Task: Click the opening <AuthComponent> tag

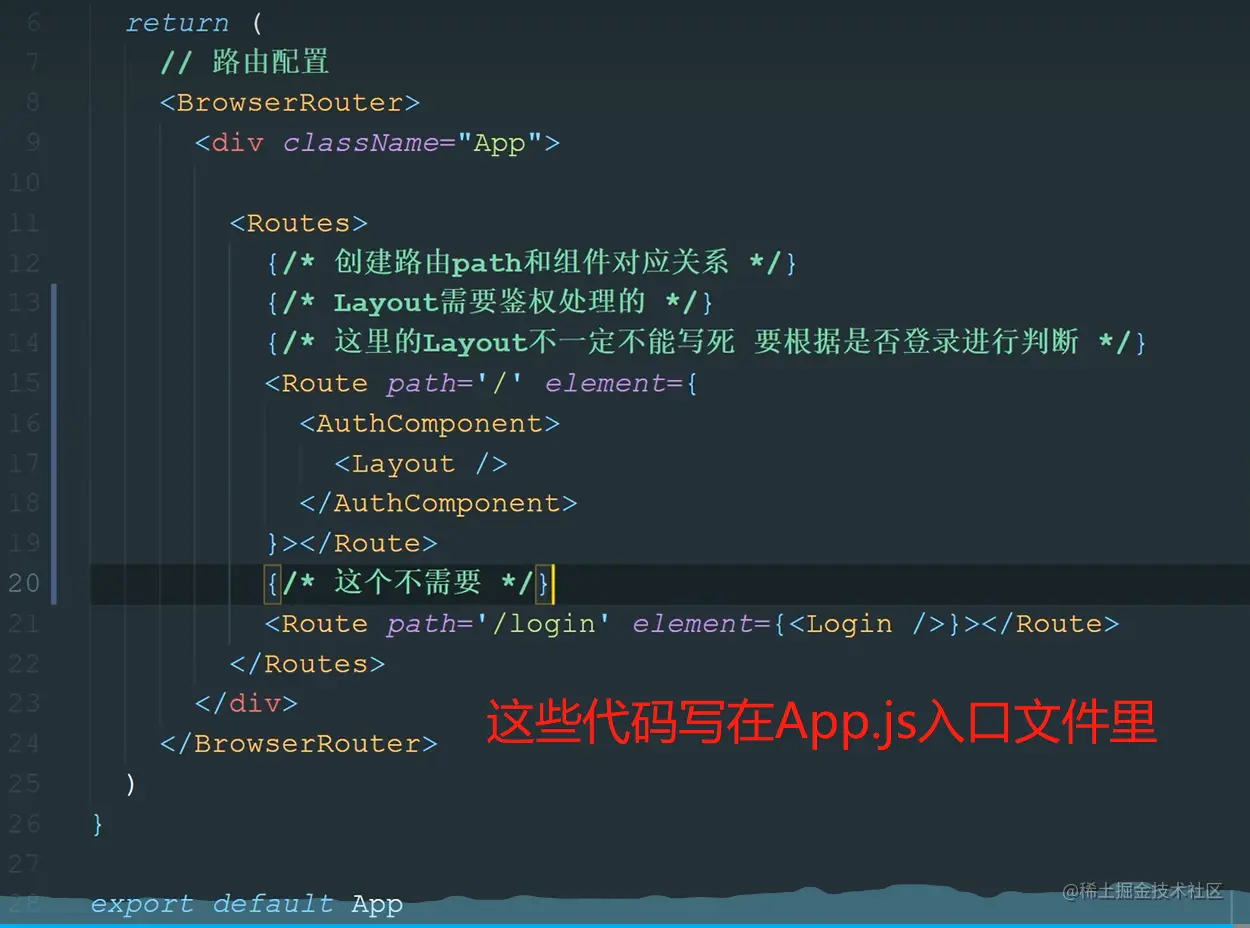Action: [430, 423]
